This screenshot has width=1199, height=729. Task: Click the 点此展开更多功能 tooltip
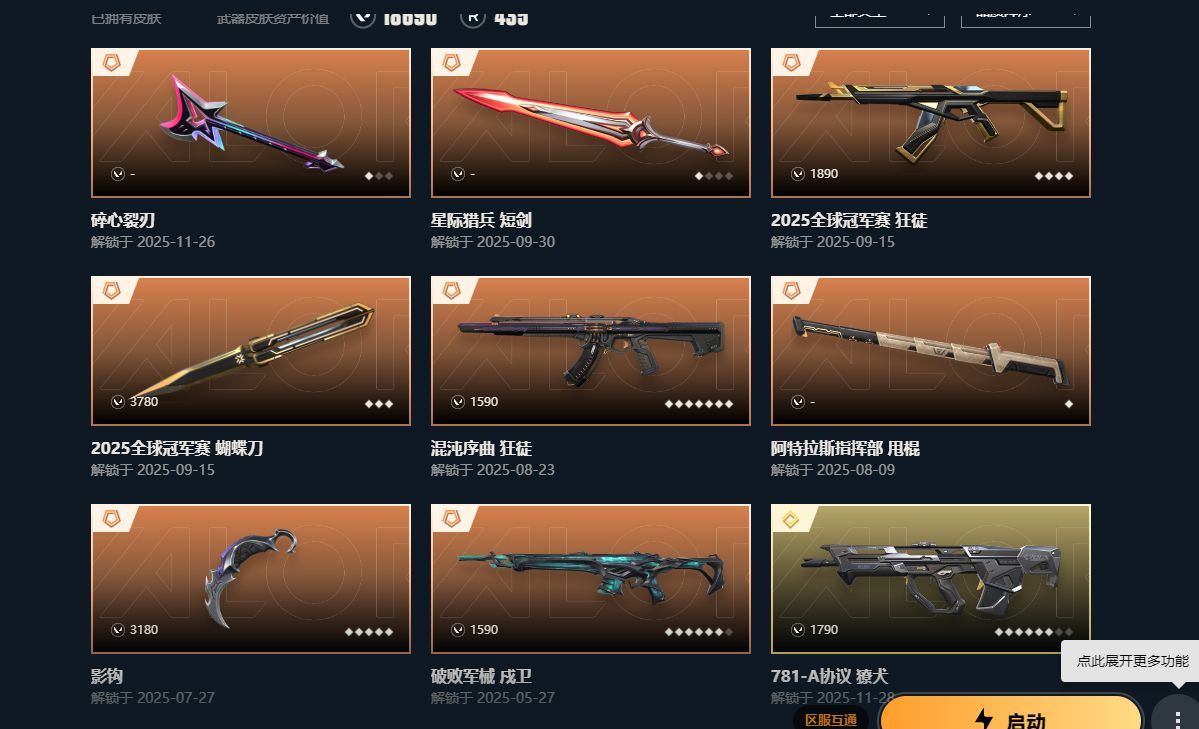(x=1132, y=661)
